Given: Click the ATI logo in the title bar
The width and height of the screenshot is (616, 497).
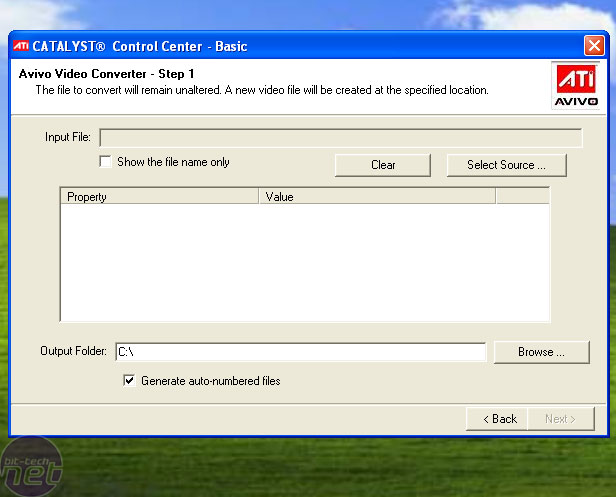Looking at the screenshot, I should click(21, 46).
